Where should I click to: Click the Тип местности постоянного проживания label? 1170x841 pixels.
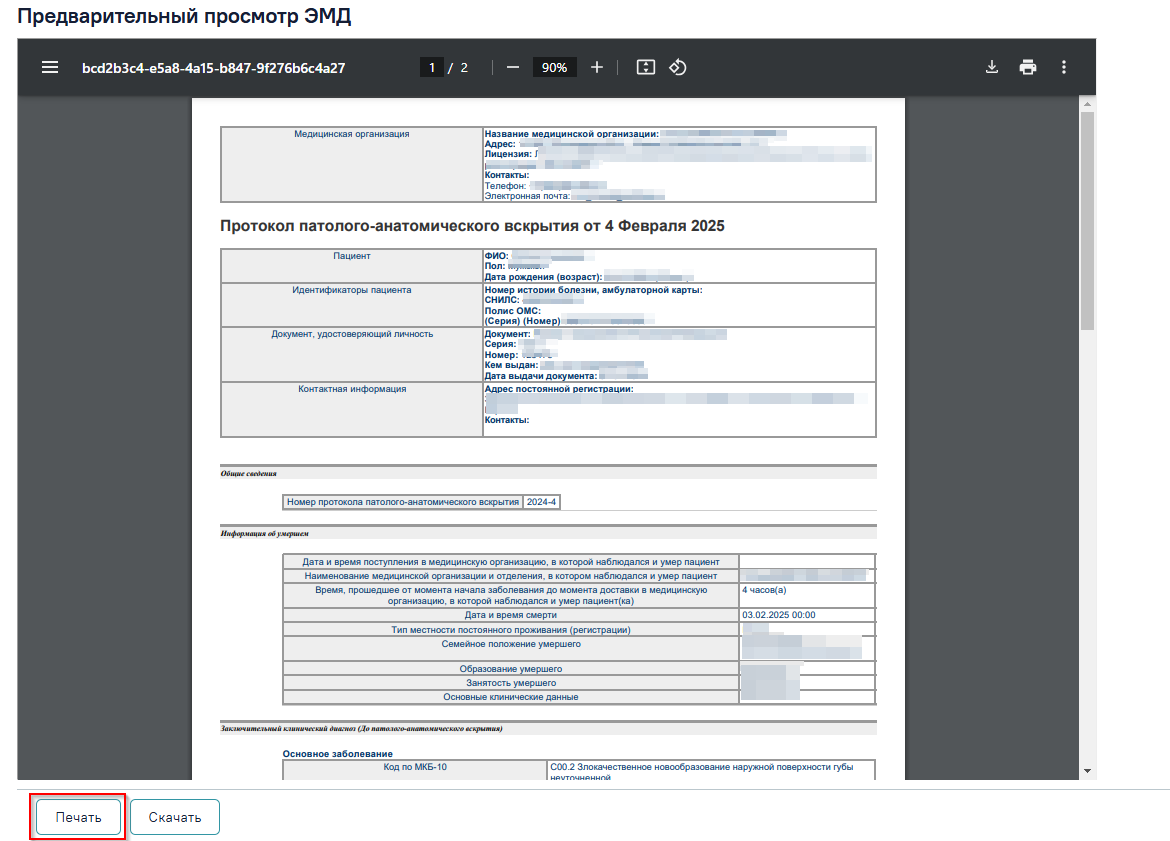511,631
